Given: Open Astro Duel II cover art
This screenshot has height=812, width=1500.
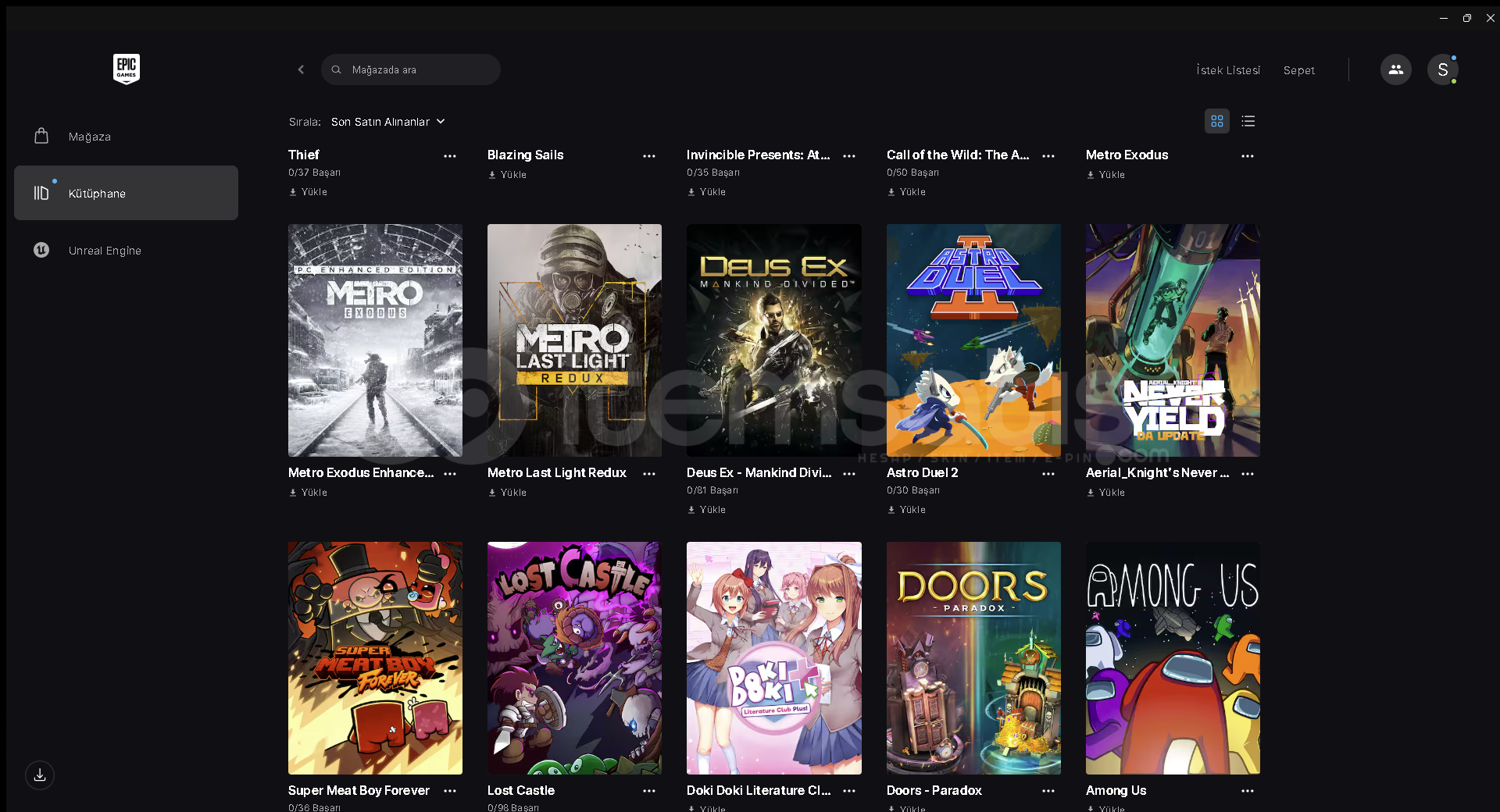Looking at the screenshot, I should (x=973, y=340).
